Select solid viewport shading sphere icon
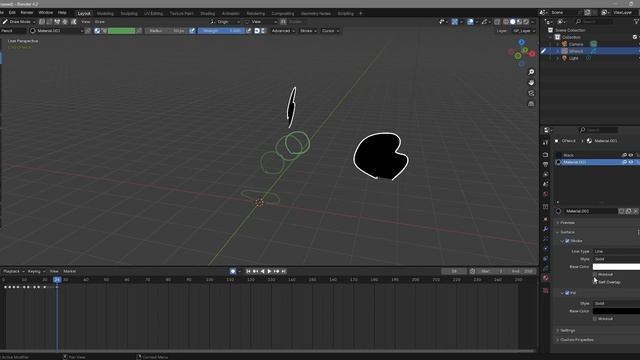 tap(513, 22)
